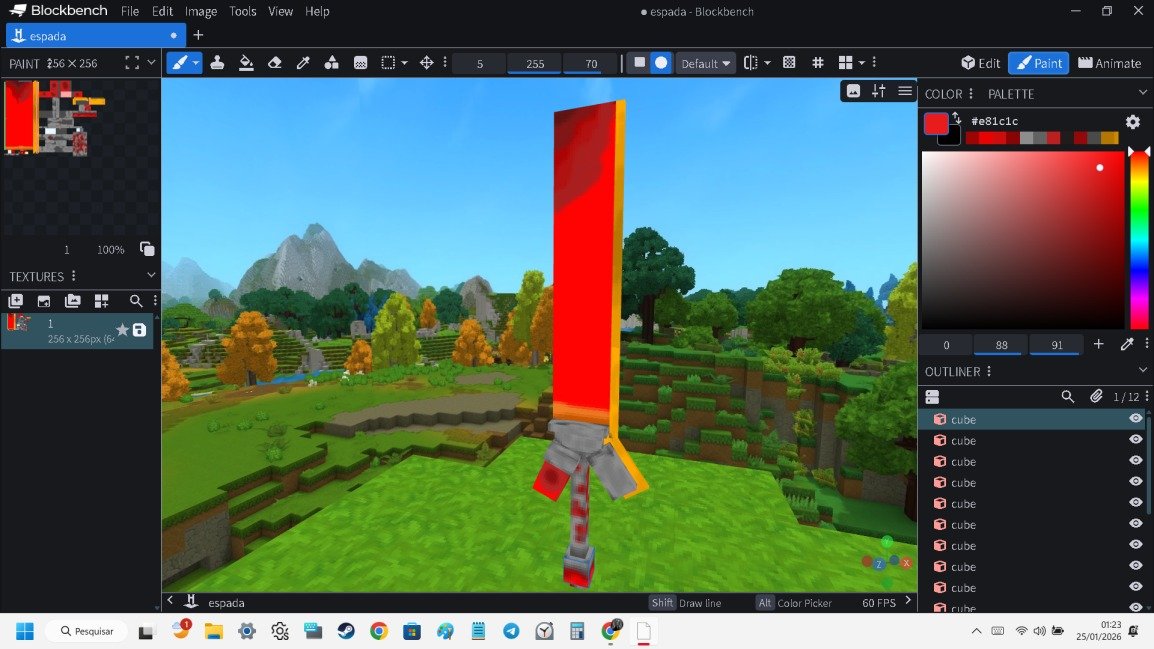Screen dimensions: 1154x649
Task: Click the texture group folder icon
Action: [73, 301]
